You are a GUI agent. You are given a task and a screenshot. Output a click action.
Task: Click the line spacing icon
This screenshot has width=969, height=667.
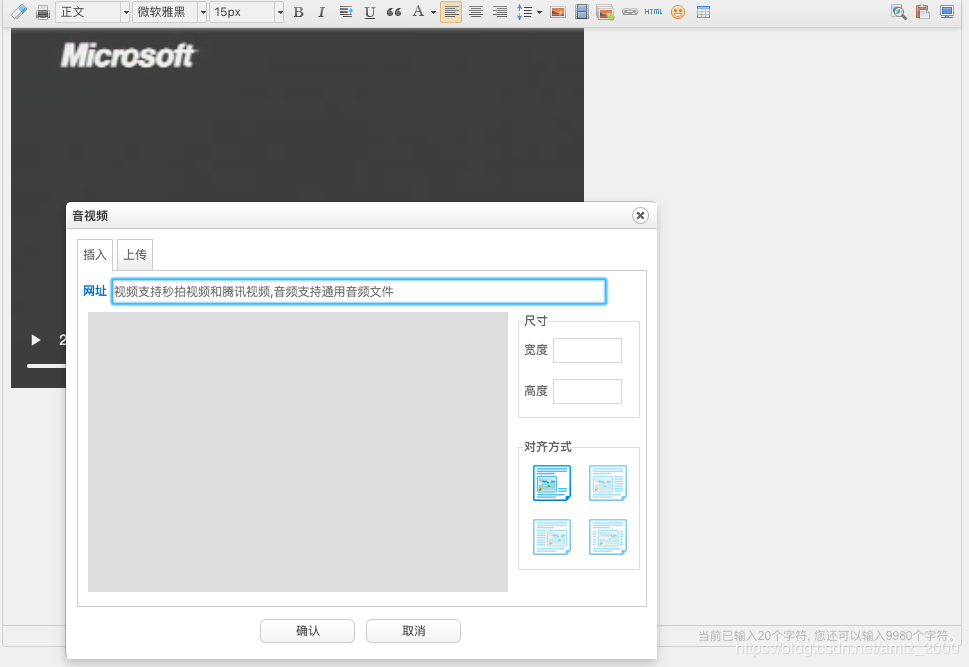click(x=525, y=12)
